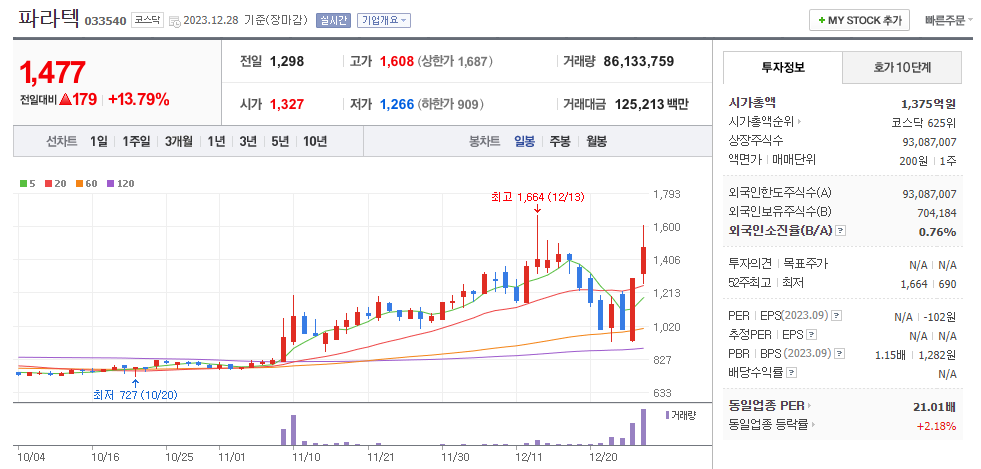The width and height of the screenshot is (981, 469).
Task: Open the 기업개요 dropdown
Action: tap(384, 21)
